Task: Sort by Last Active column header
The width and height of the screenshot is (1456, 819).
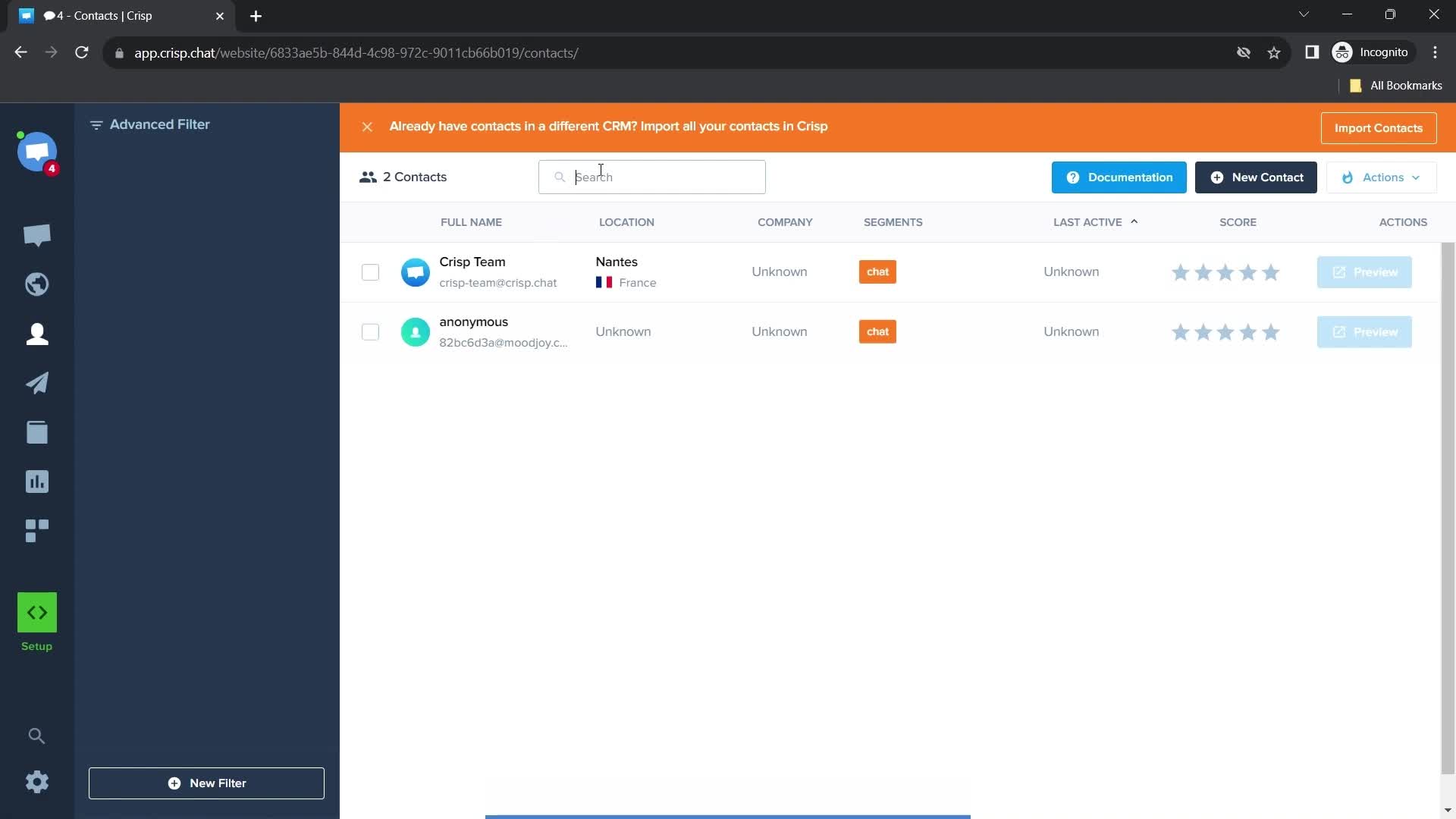Action: point(1094,222)
